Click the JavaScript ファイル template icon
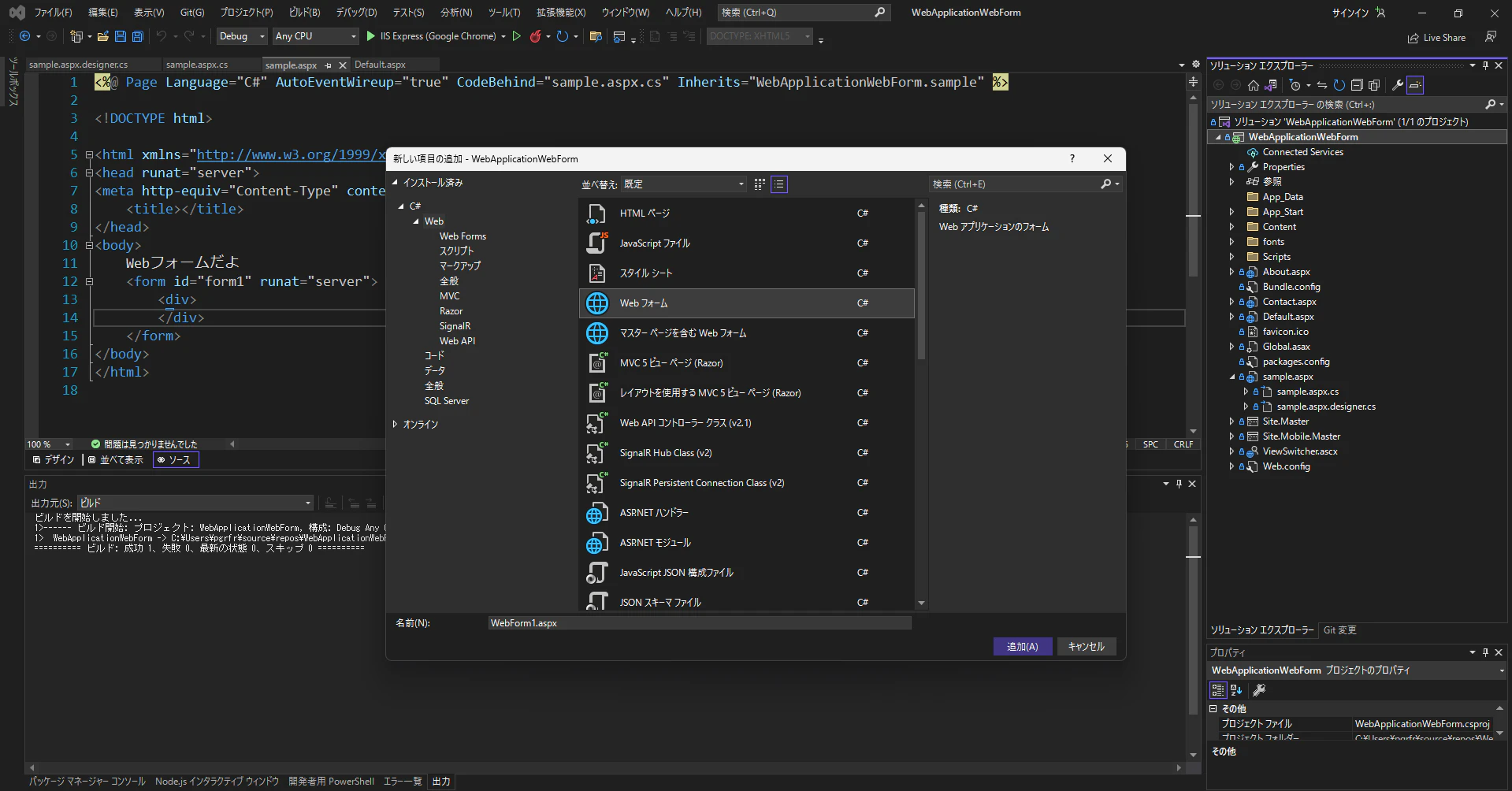The height and width of the screenshot is (791, 1512). 597,243
